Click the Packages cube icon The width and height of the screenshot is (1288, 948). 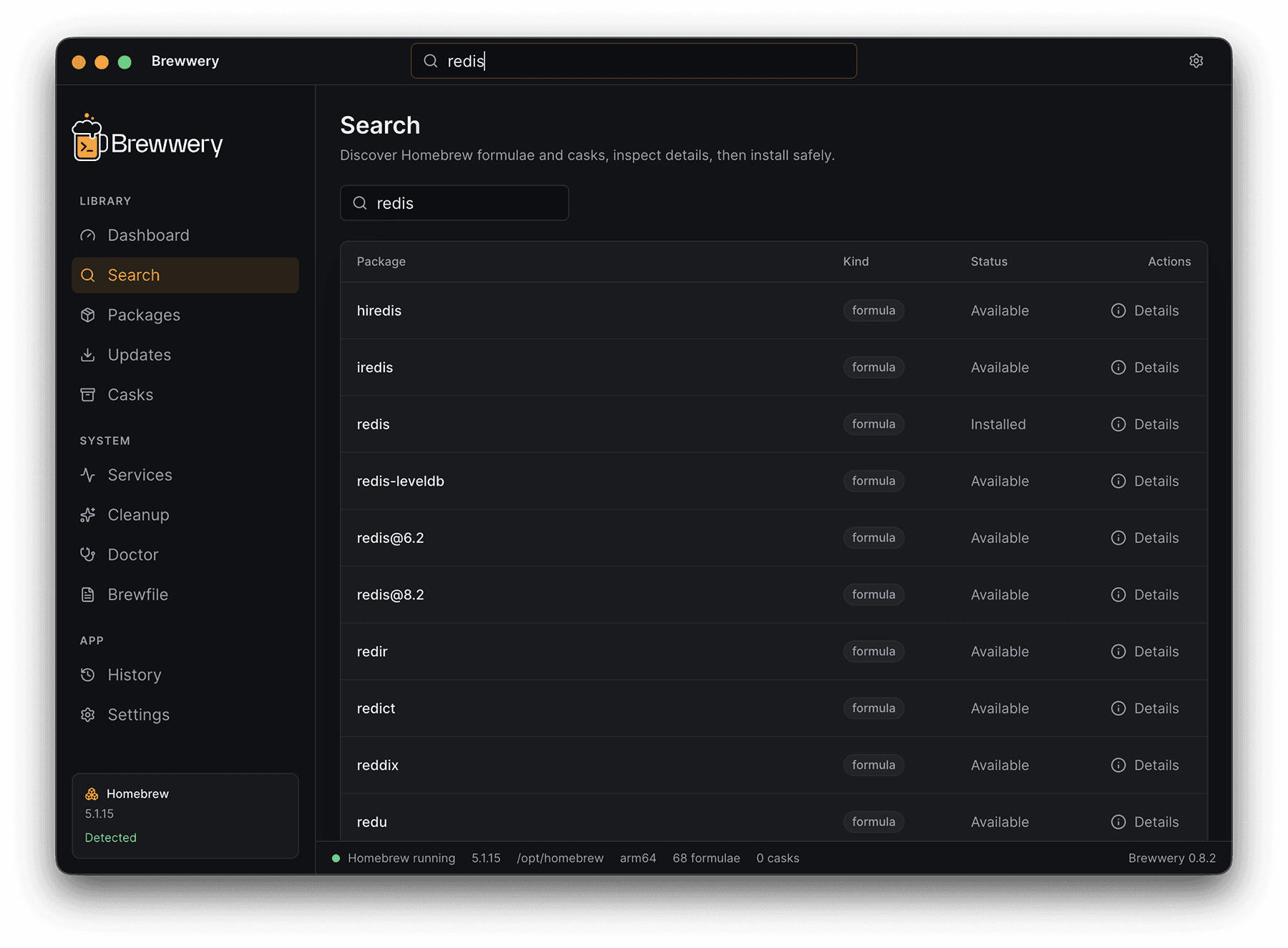(x=88, y=316)
